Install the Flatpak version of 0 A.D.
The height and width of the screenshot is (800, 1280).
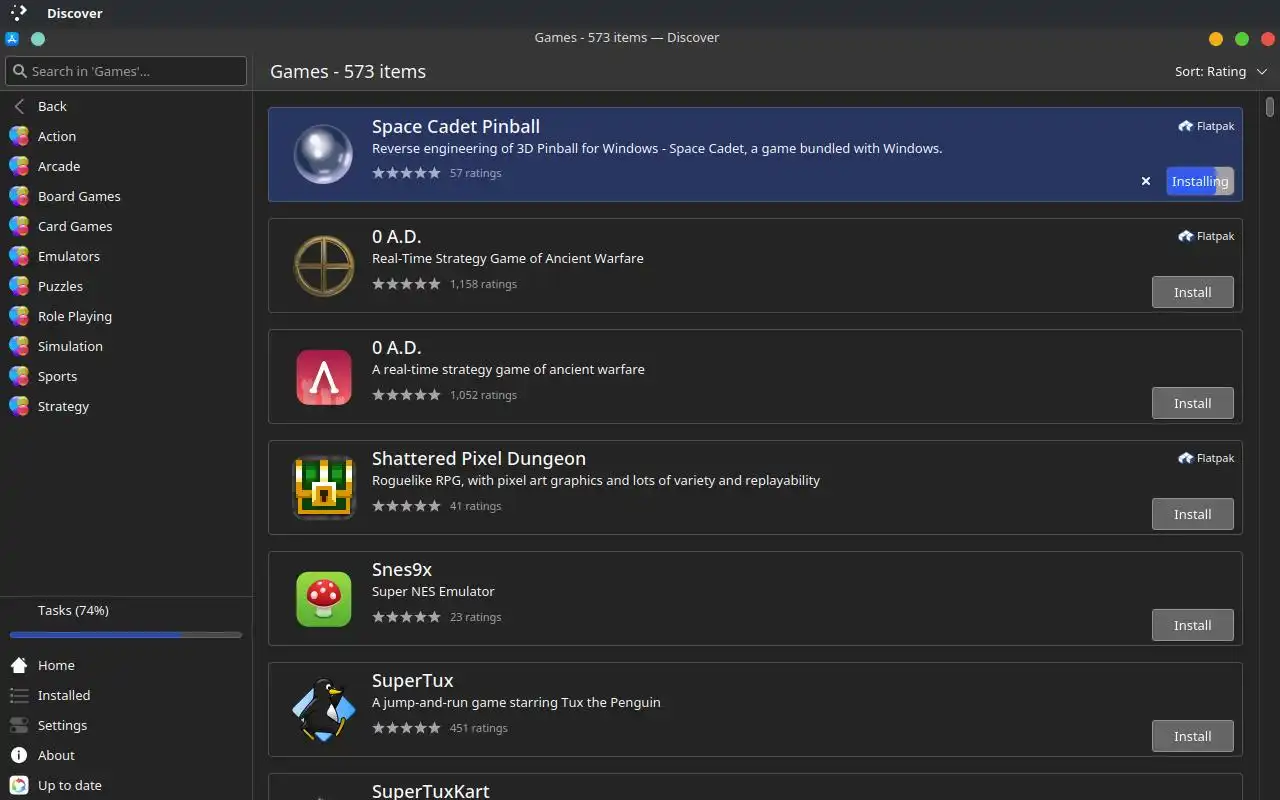(1192, 292)
